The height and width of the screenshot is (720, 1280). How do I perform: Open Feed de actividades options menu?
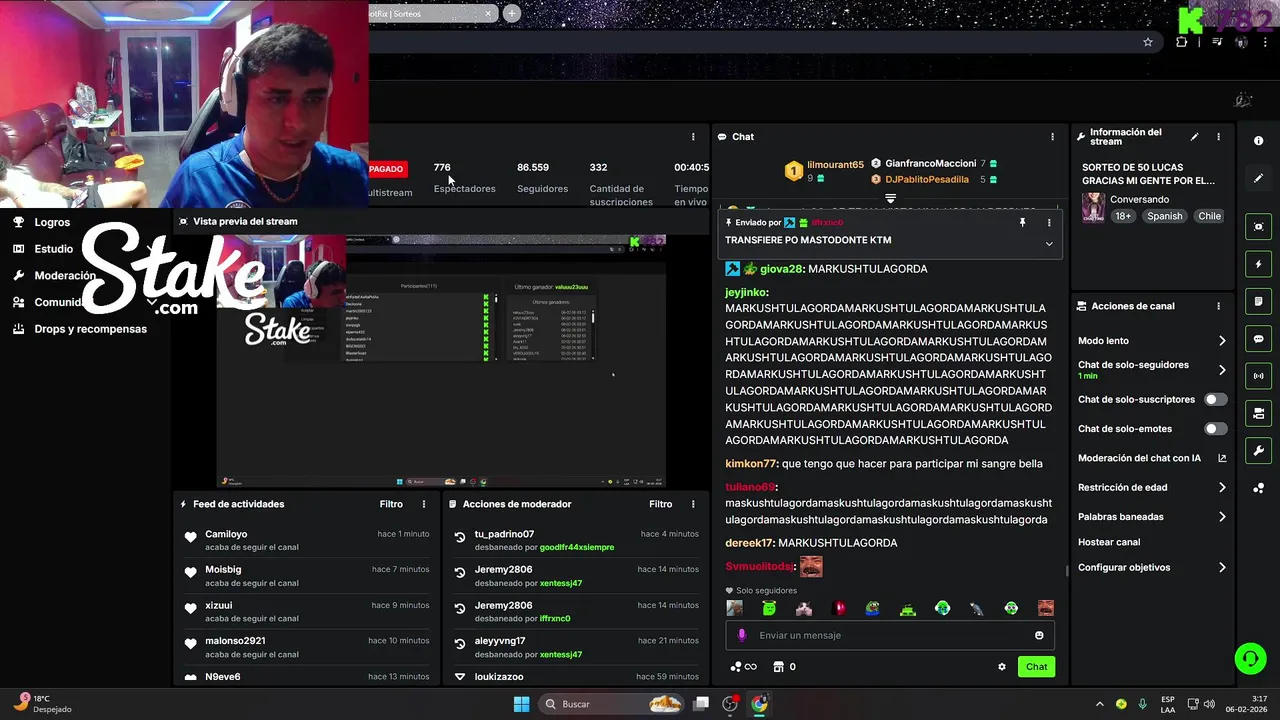tap(423, 504)
